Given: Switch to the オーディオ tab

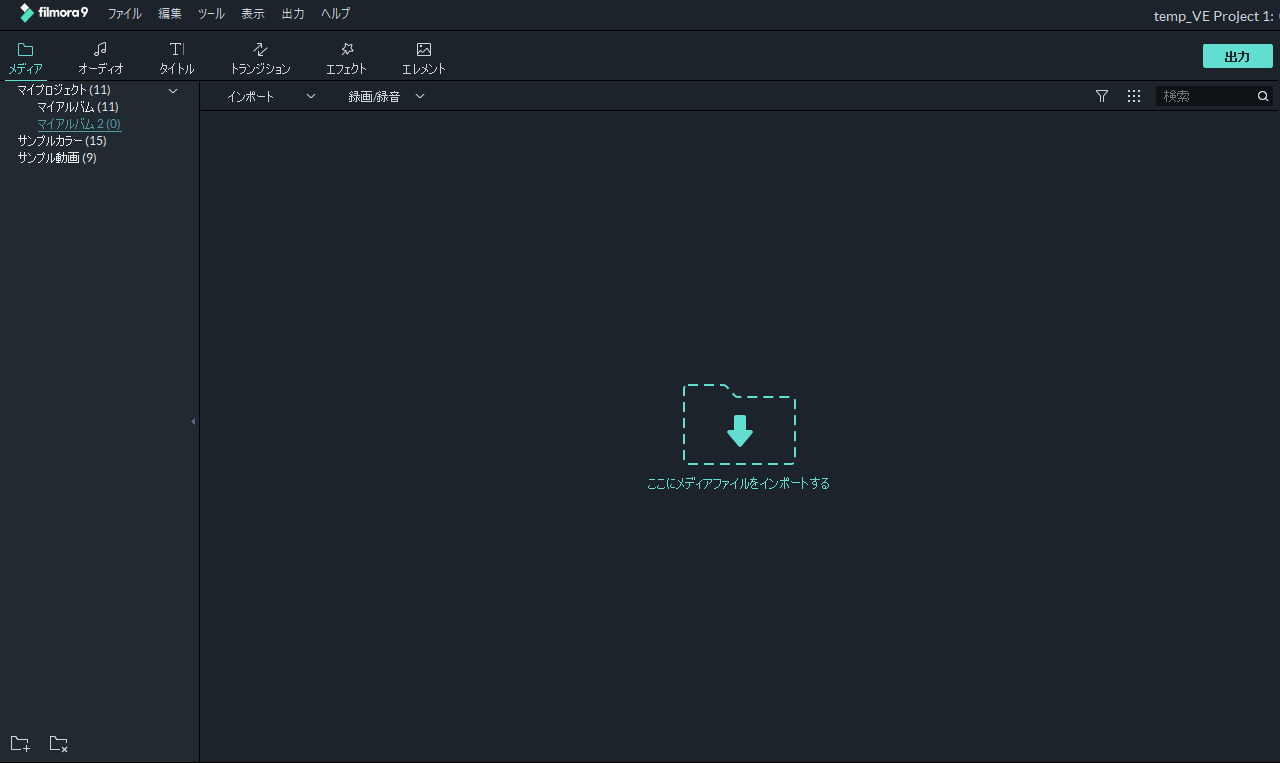Looking at the screenshot, I should point(100,59).
